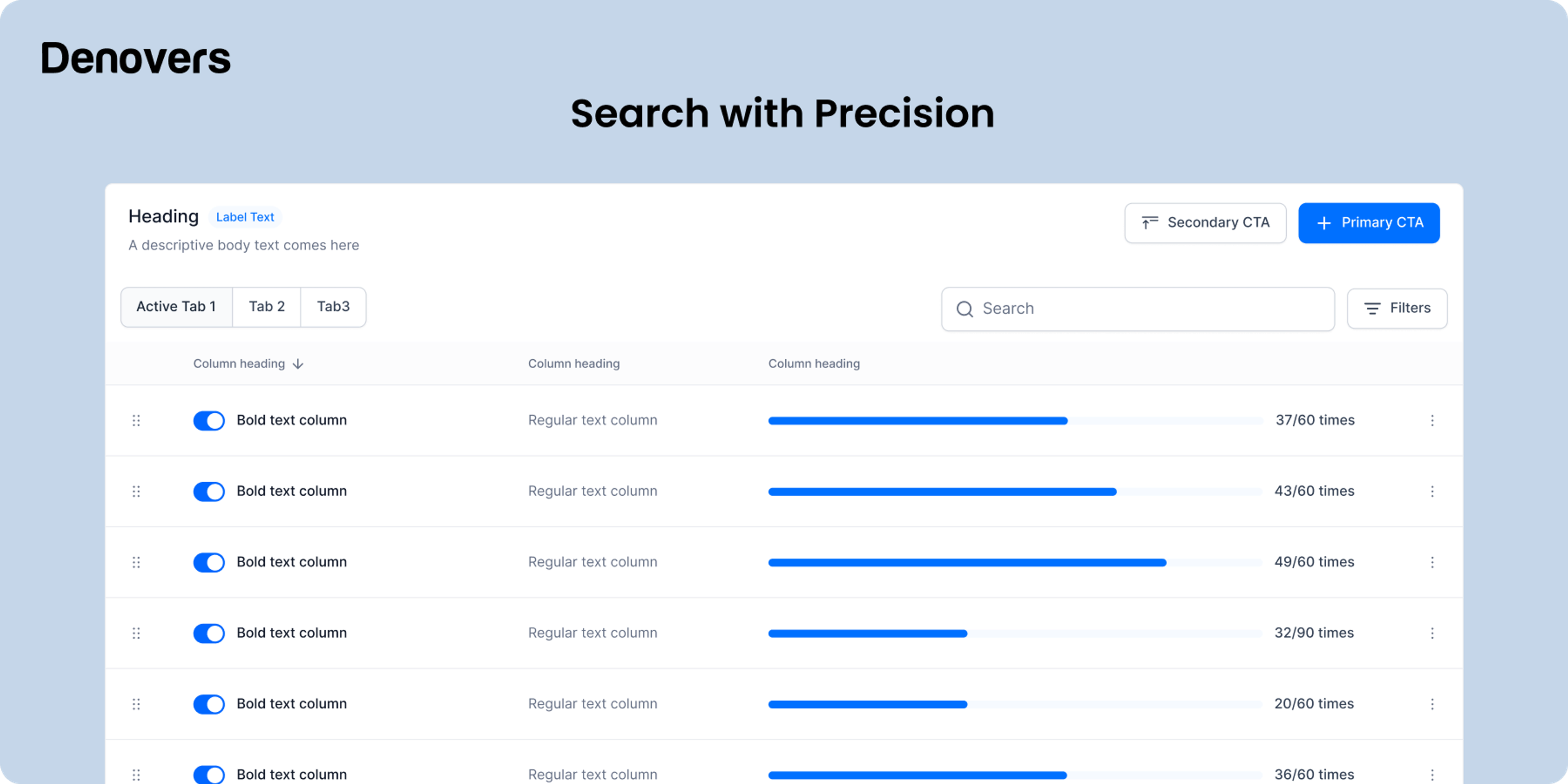
Task: Open the kebab menu on the 20/60 times row
Action: pyautogui.click(x=1432, y=704)
